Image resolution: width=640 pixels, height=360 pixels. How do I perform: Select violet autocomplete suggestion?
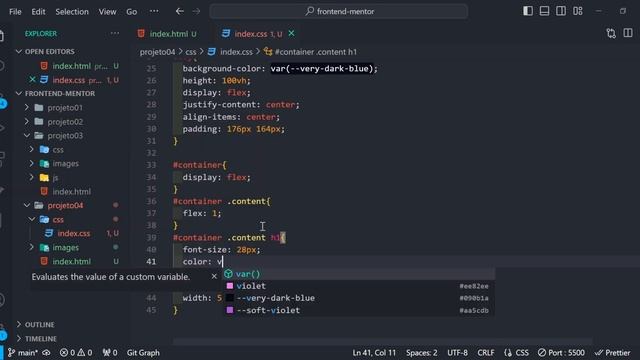[358, 286]
